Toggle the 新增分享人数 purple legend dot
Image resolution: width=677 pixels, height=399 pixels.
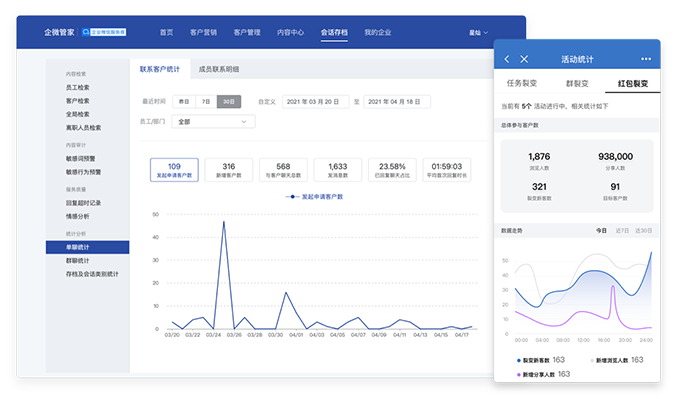[519, 374]
